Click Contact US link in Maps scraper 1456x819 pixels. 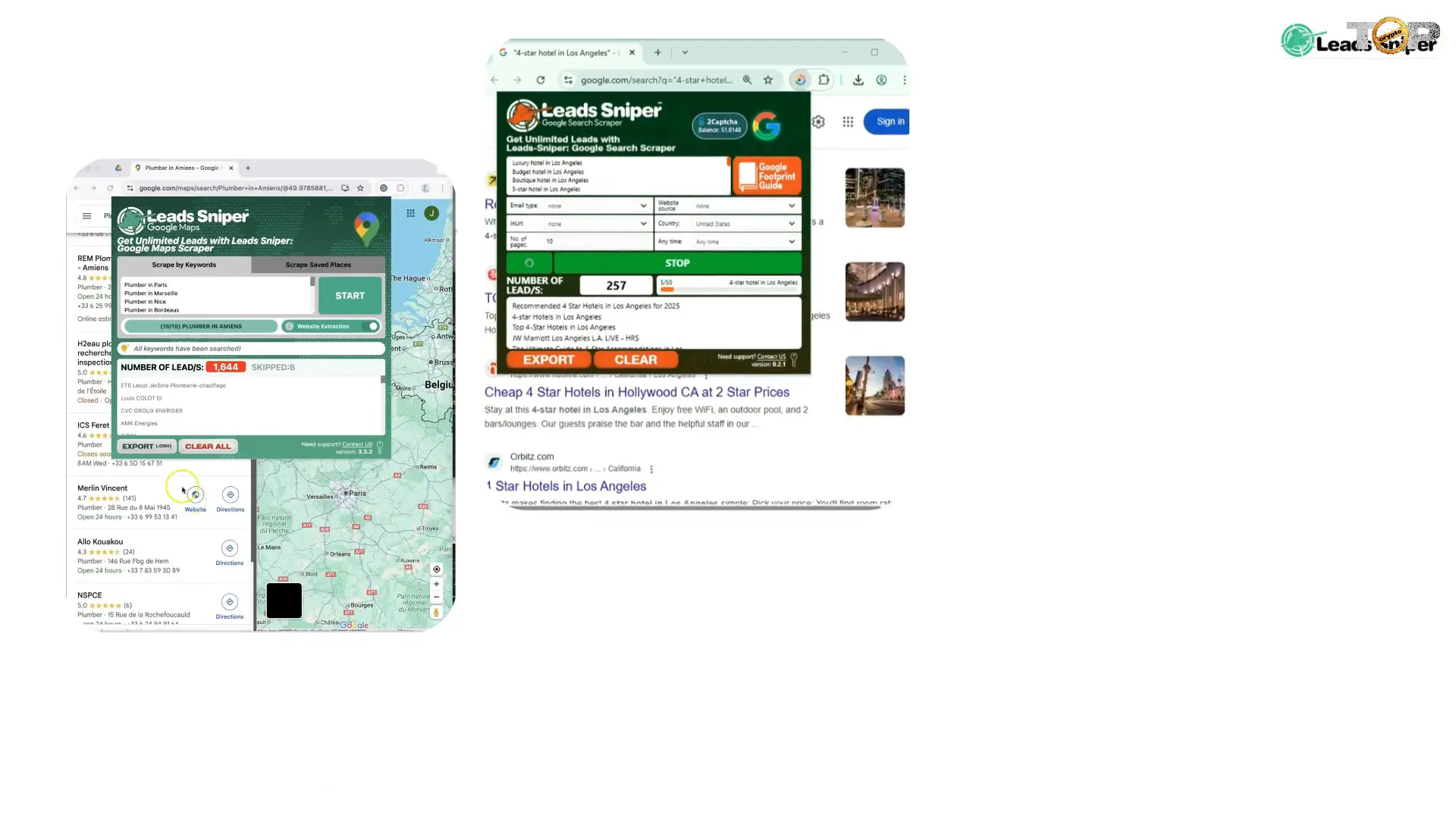coord(357,444)
